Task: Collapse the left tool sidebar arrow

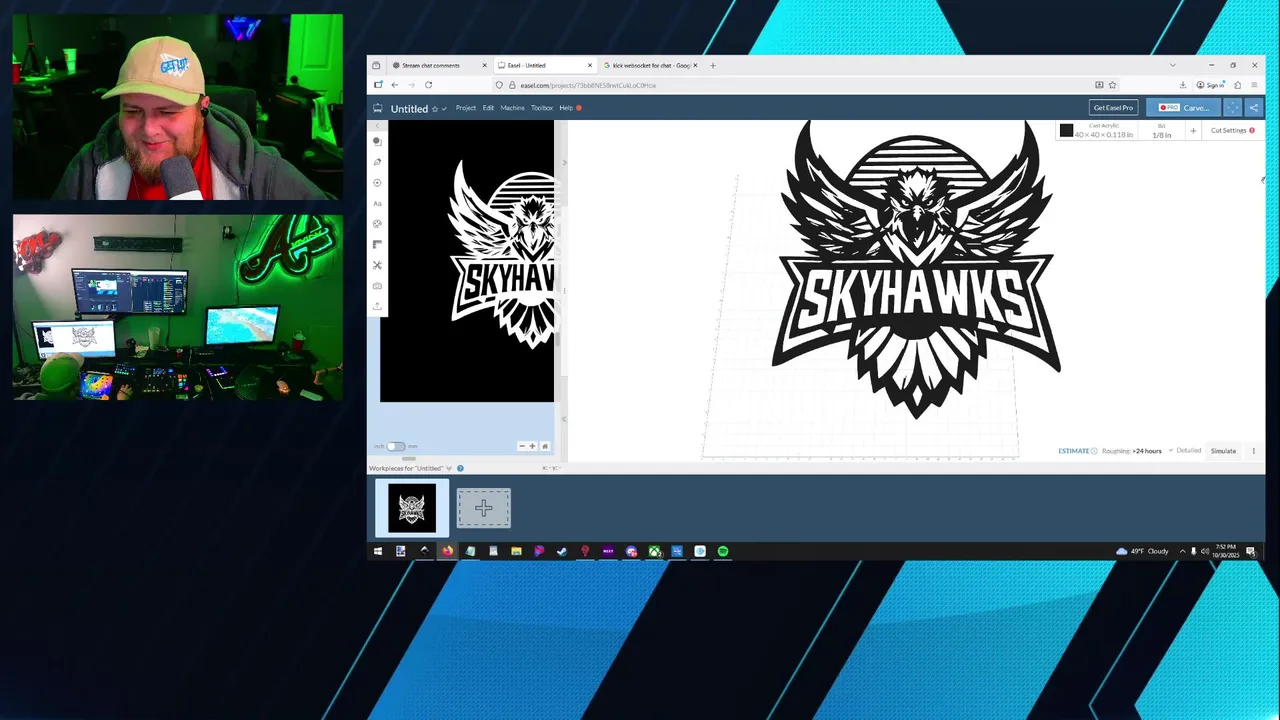Action: pos(377,125)
